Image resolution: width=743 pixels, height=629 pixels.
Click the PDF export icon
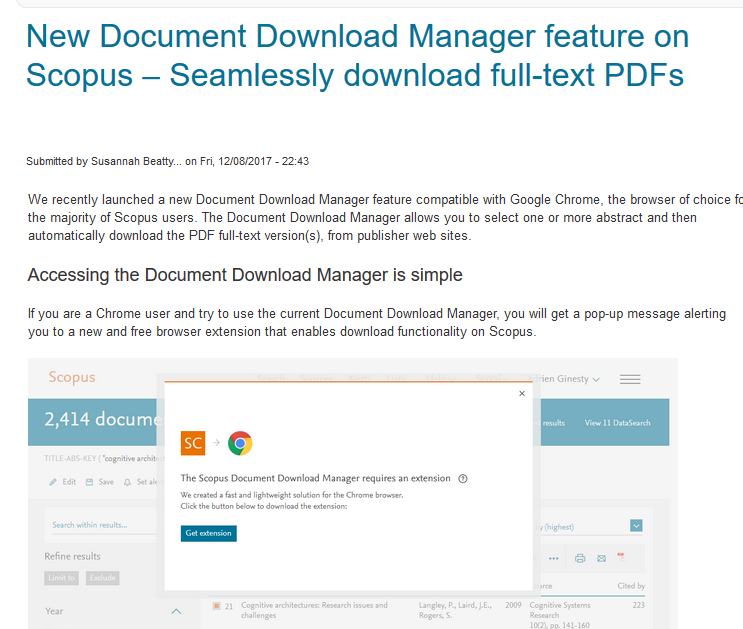click(621, 556)
